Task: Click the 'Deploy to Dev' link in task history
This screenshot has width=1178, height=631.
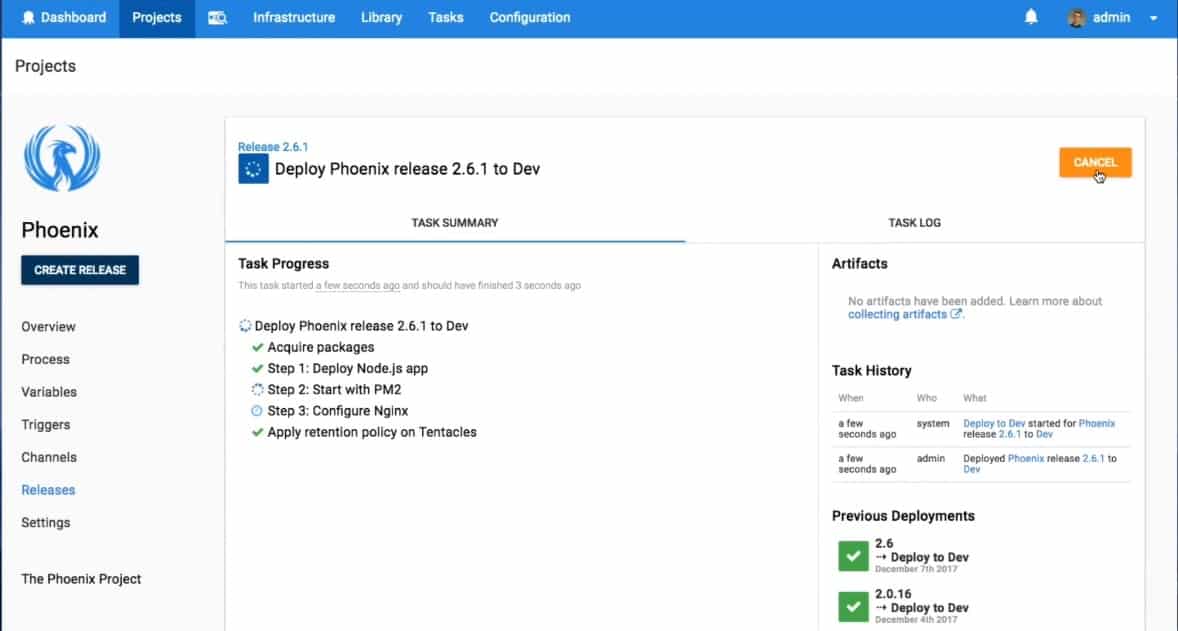Action: coord(994,424)
